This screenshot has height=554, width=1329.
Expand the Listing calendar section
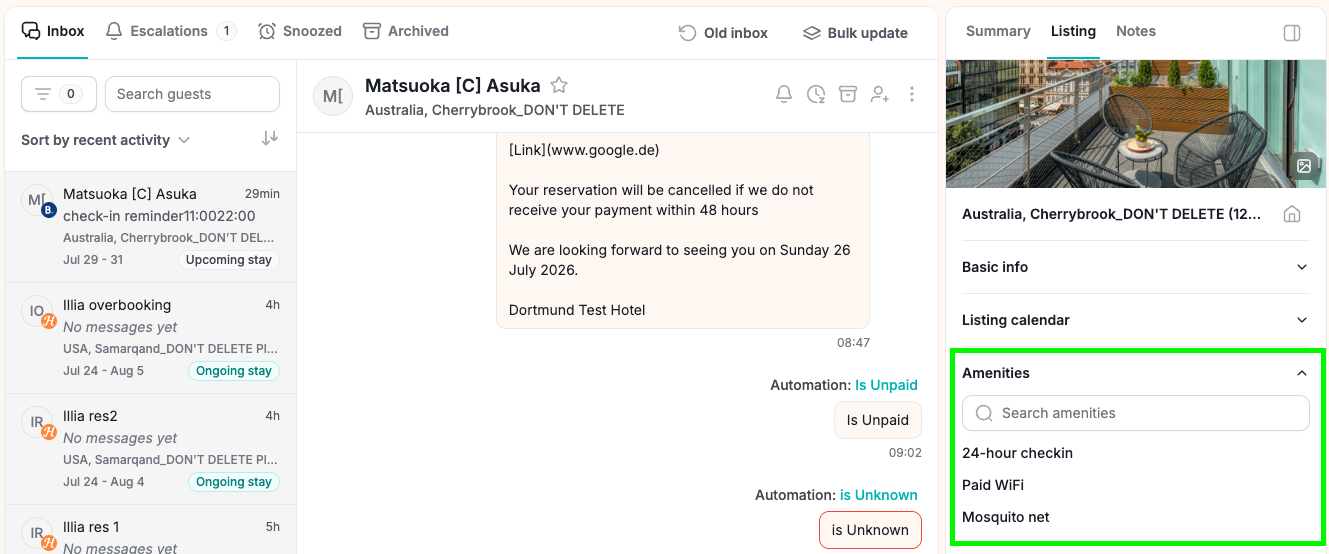tap(1136, 320)
